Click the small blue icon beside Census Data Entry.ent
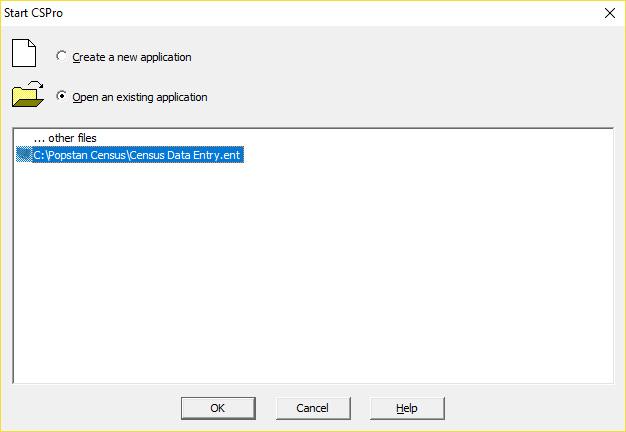 tap(24, 155)
